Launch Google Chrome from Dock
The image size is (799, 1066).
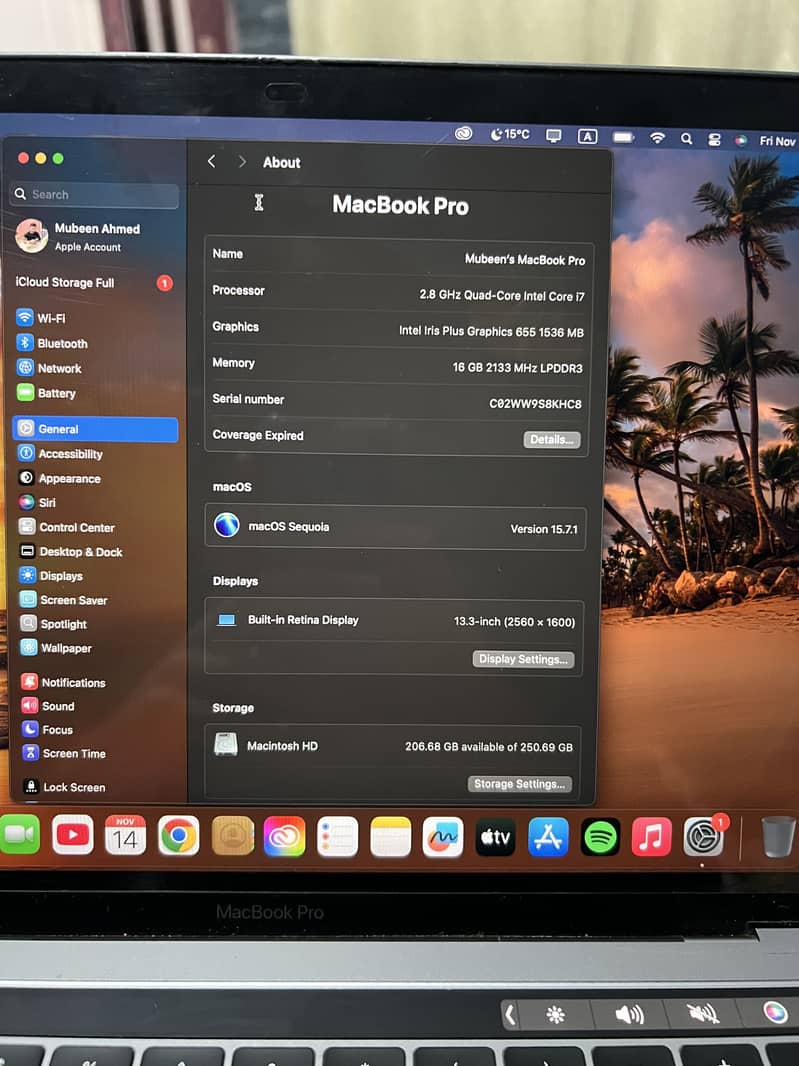point(178,836)
